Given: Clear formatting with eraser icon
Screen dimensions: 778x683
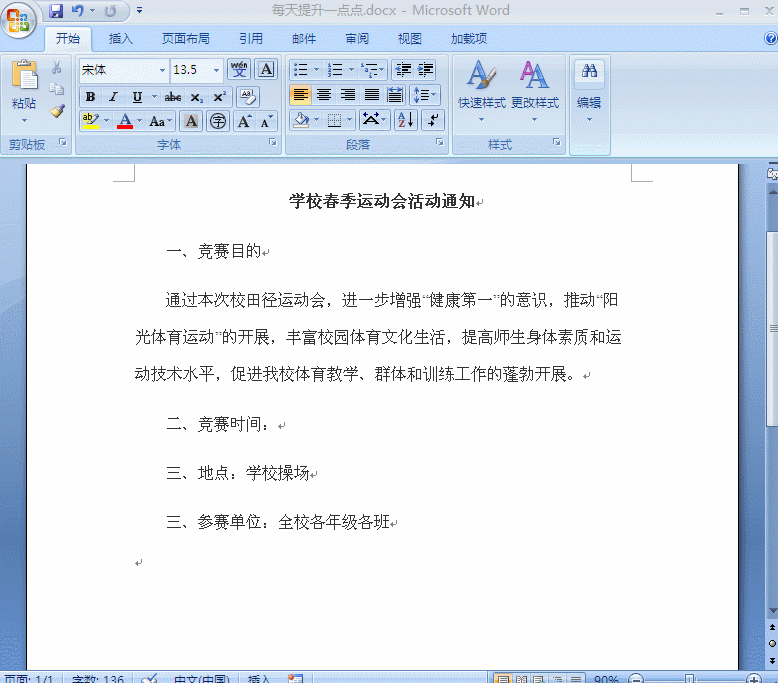Looking at the screenshot, I should (248, 96).
